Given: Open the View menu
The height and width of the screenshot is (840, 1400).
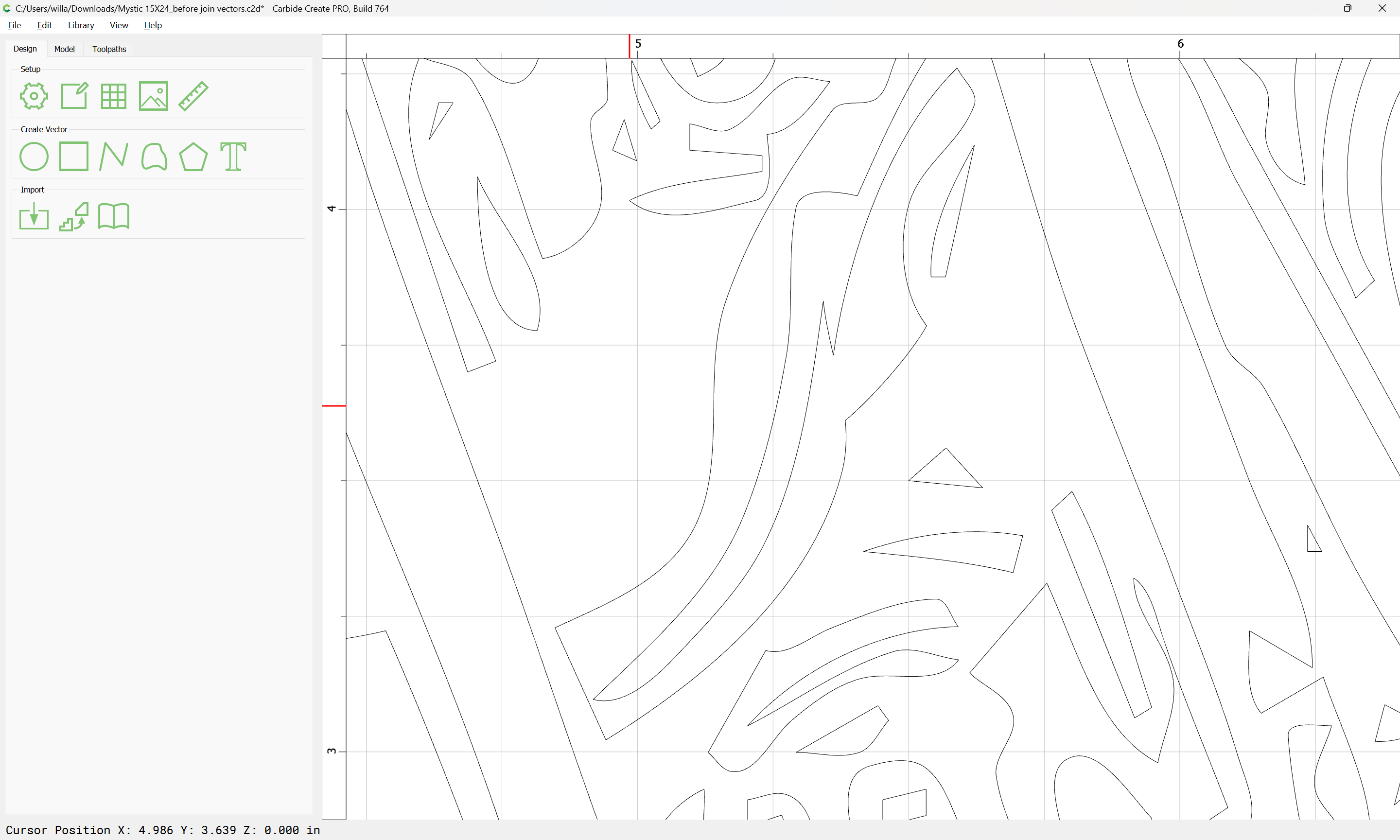Looking at the screenshot, I should 119,25.
